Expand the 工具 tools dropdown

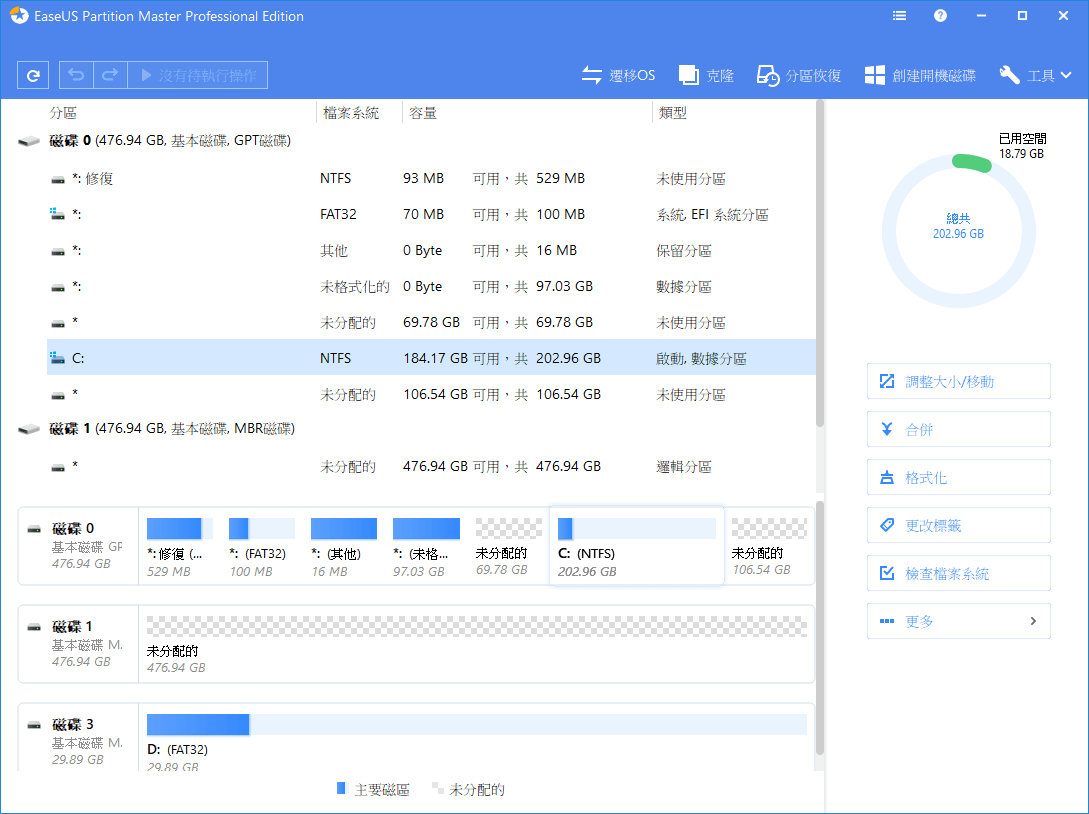tap(1036, 75)
